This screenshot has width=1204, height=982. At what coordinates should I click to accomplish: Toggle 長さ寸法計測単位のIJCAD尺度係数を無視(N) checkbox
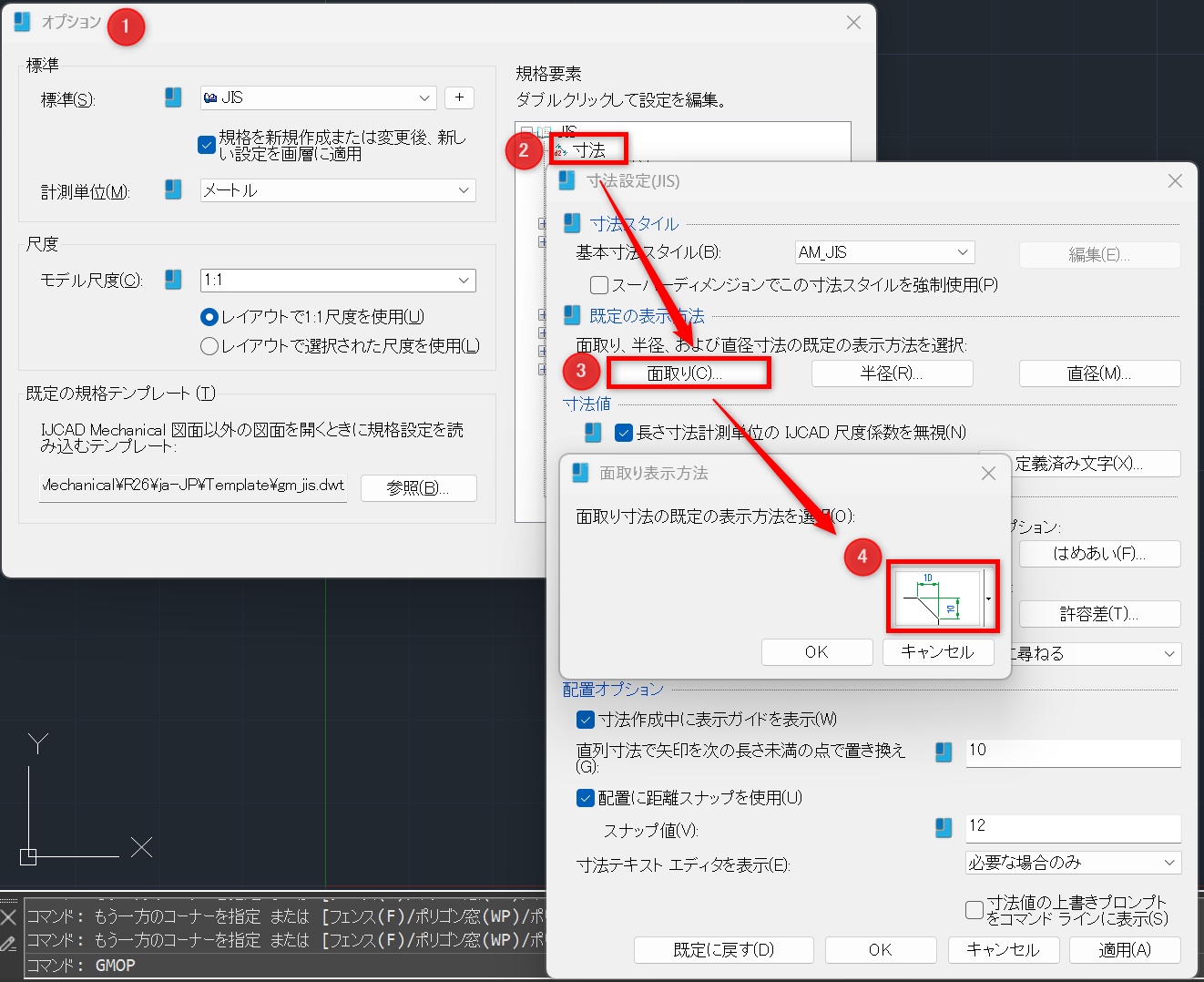[x=624, y=433]
